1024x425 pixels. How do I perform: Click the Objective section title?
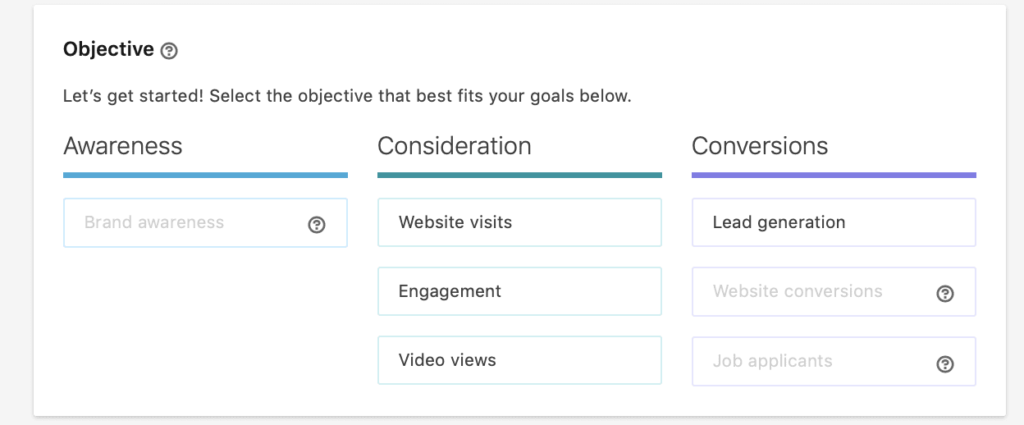108,49
